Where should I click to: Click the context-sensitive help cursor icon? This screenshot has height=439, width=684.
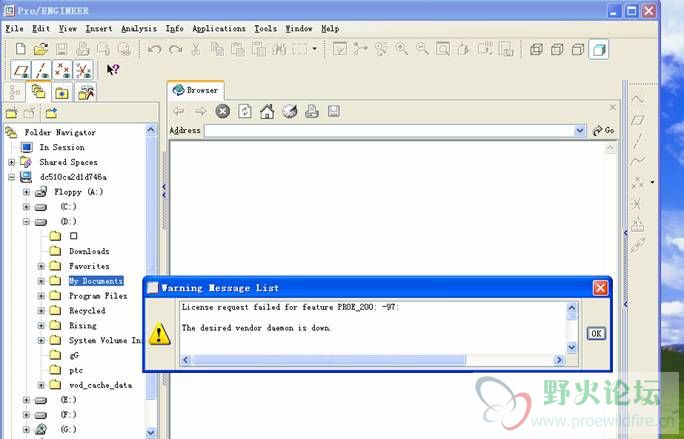click(113, 69)
